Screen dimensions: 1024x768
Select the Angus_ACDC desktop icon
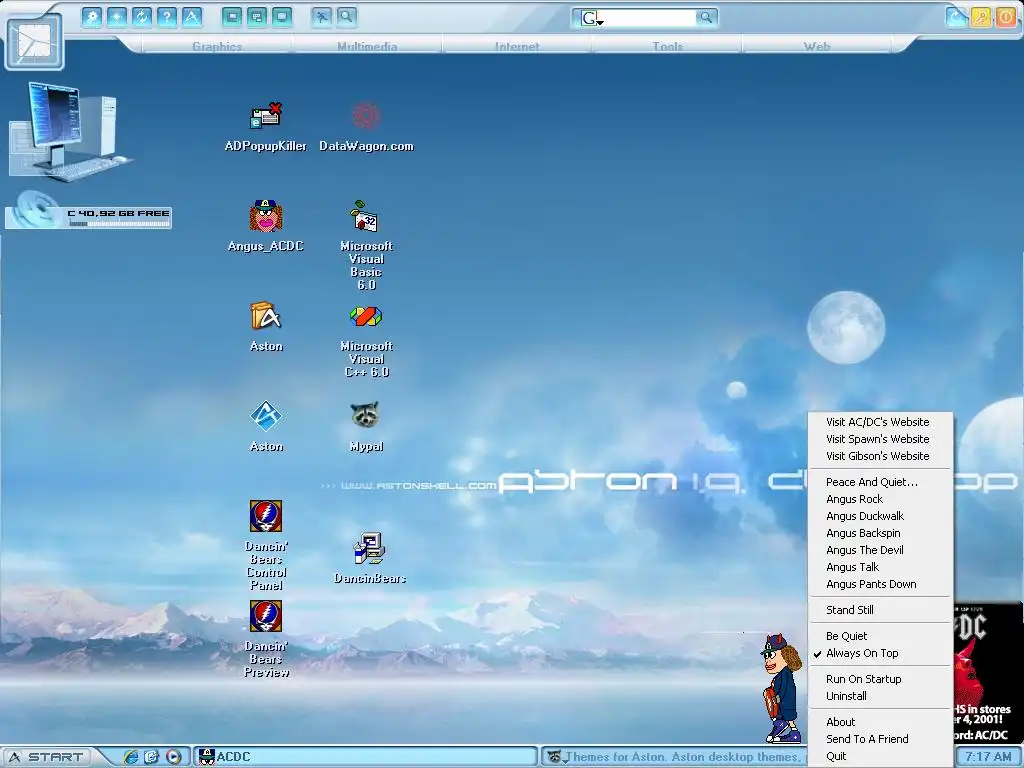click(265, 226)
